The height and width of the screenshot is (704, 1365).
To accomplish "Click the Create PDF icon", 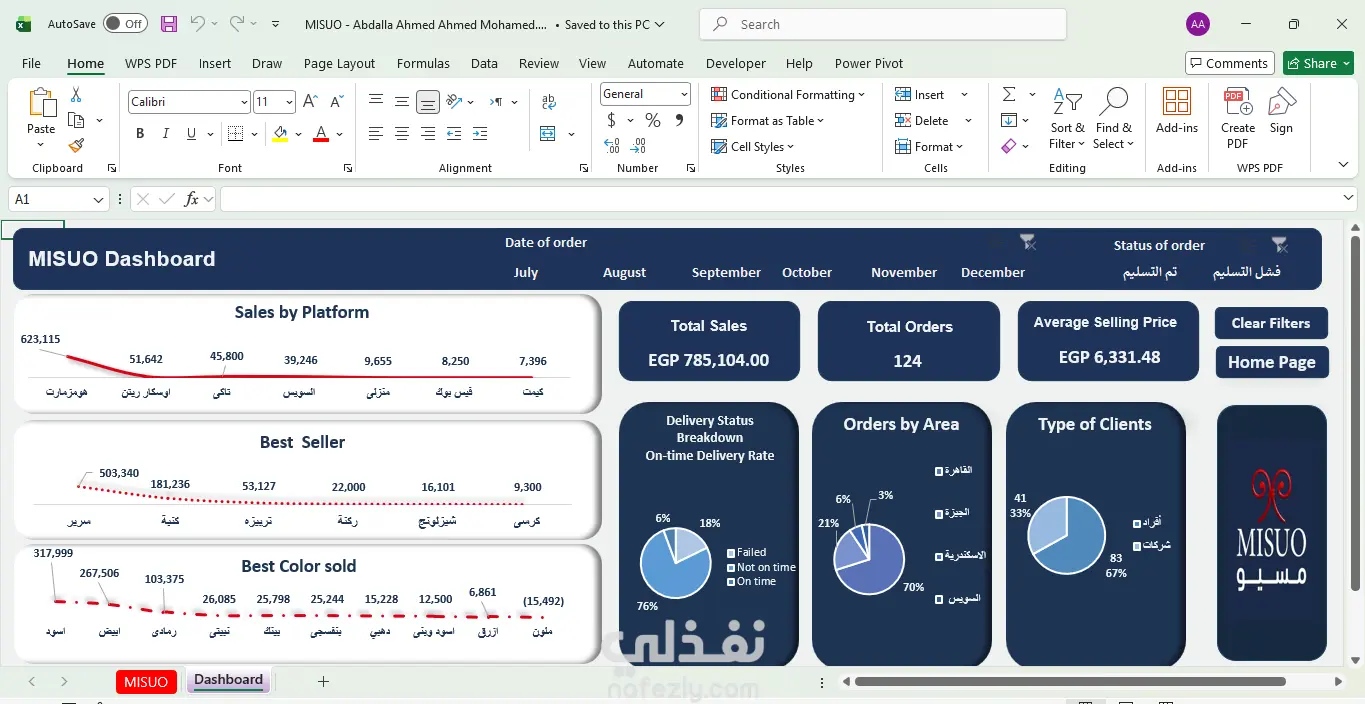I will (1238, 118).
